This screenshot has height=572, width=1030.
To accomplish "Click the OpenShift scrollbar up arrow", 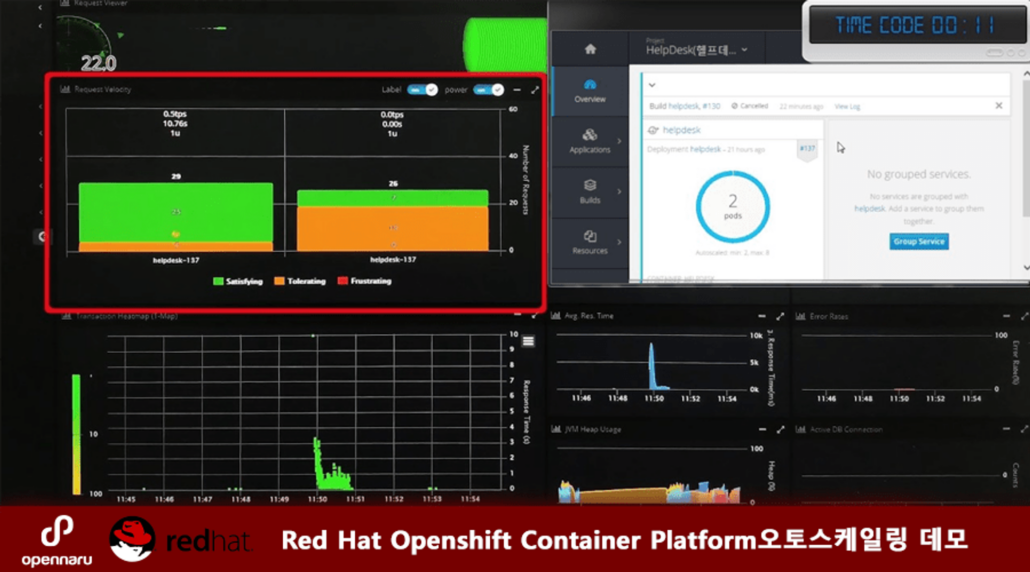I will pos(1025,75).
